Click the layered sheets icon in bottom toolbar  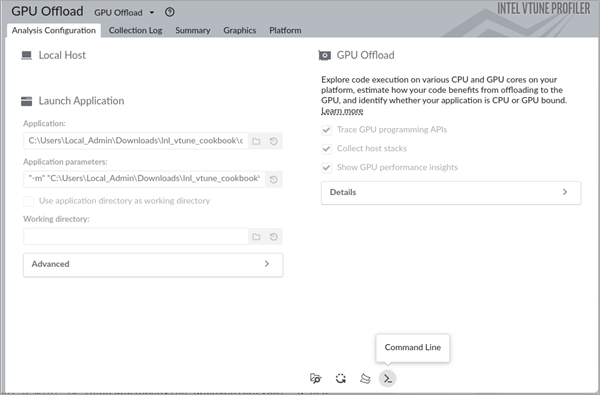(x=365, y=379)
